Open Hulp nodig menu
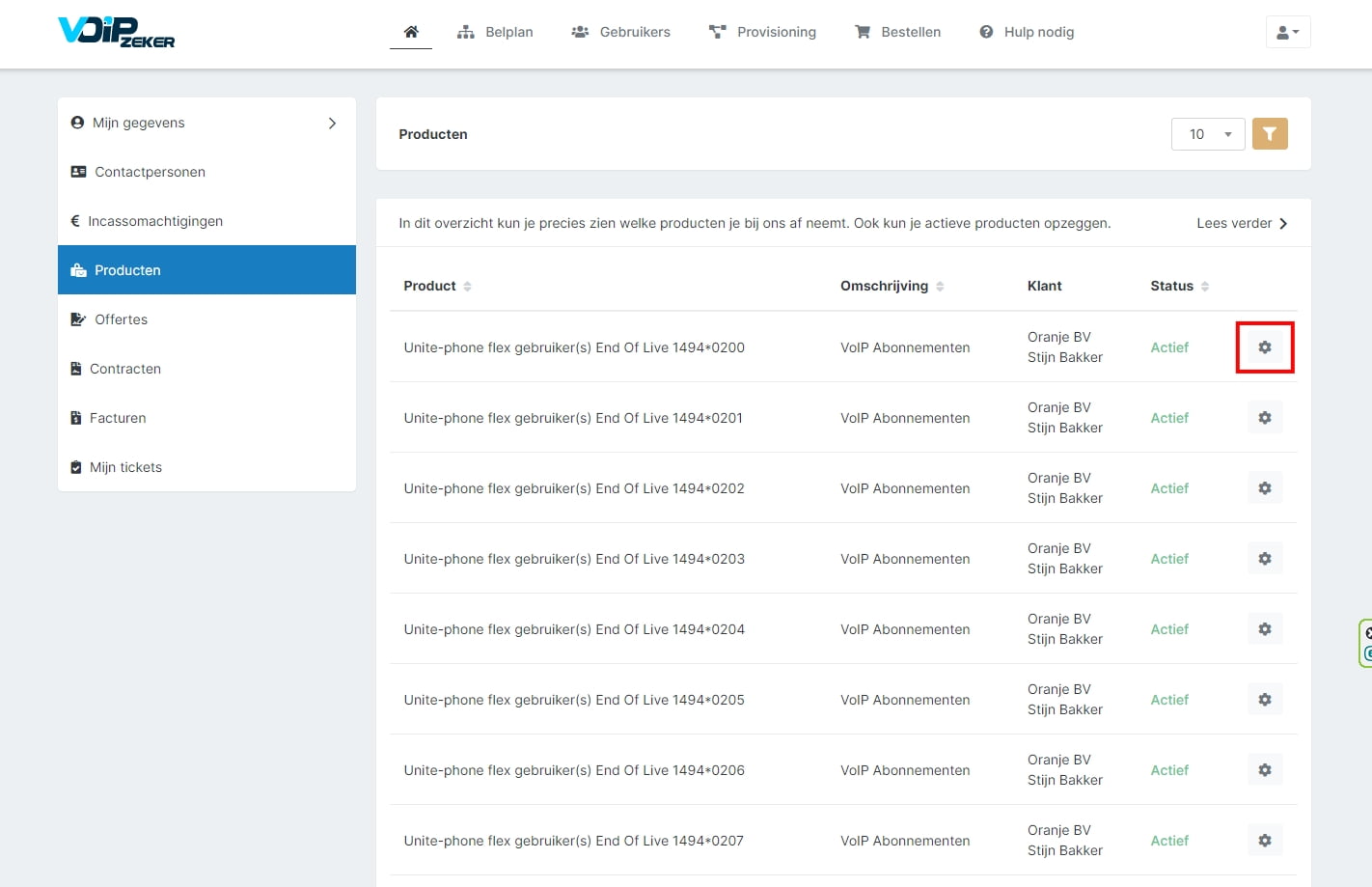This screenshot has height=887, width=1372. pyautogui.click(x=1027, y=32)
